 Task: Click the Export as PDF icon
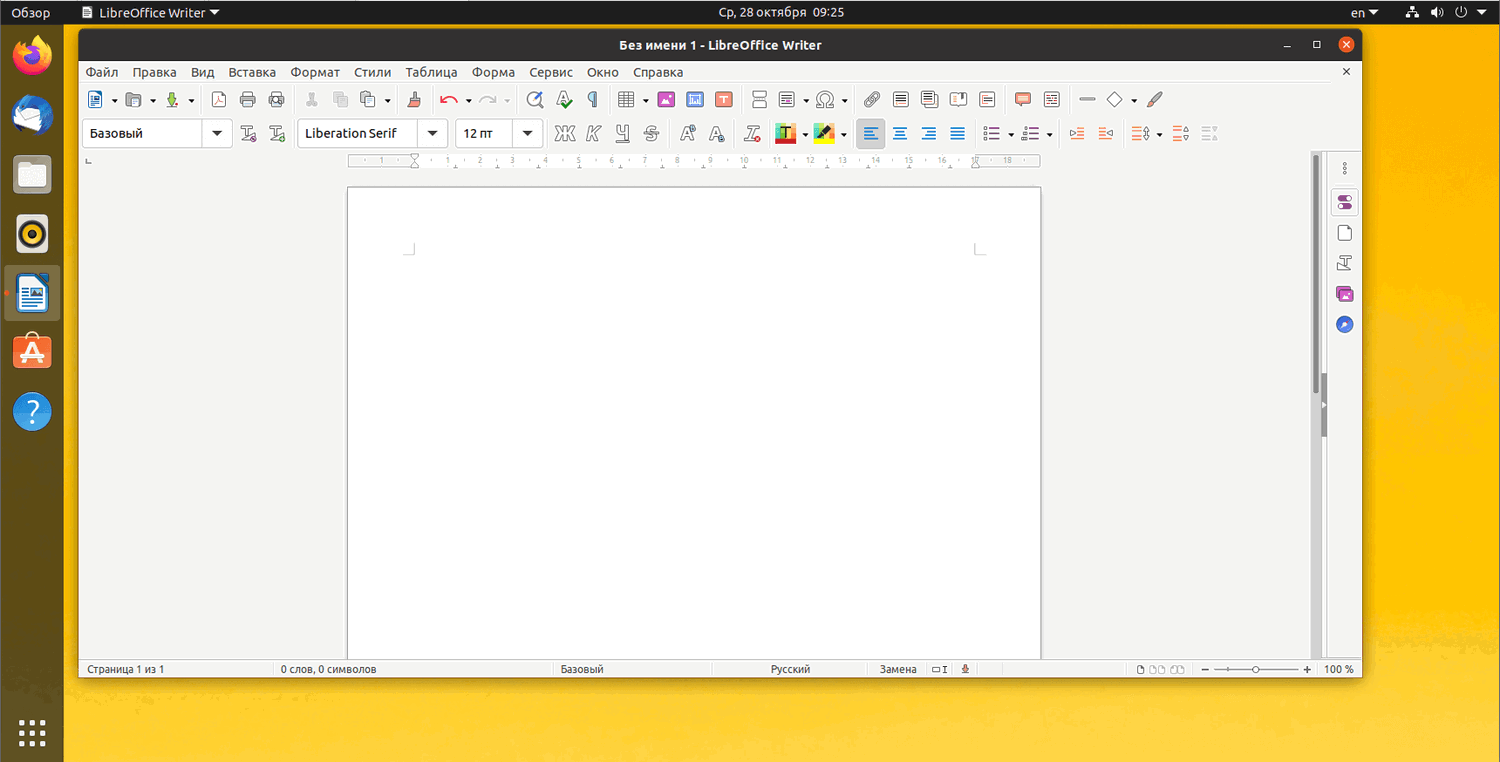point(219,99)
